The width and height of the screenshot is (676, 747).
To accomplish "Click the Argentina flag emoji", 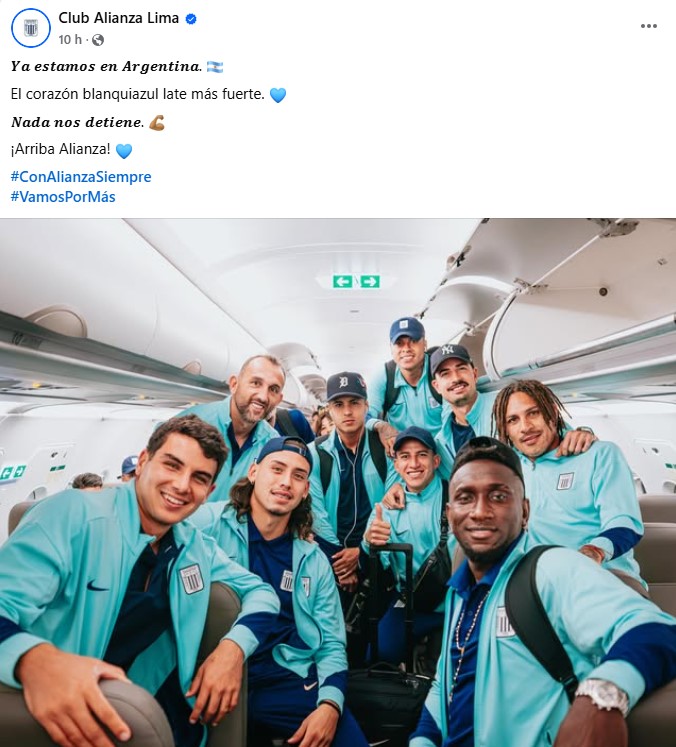I will tap(215, 67).
